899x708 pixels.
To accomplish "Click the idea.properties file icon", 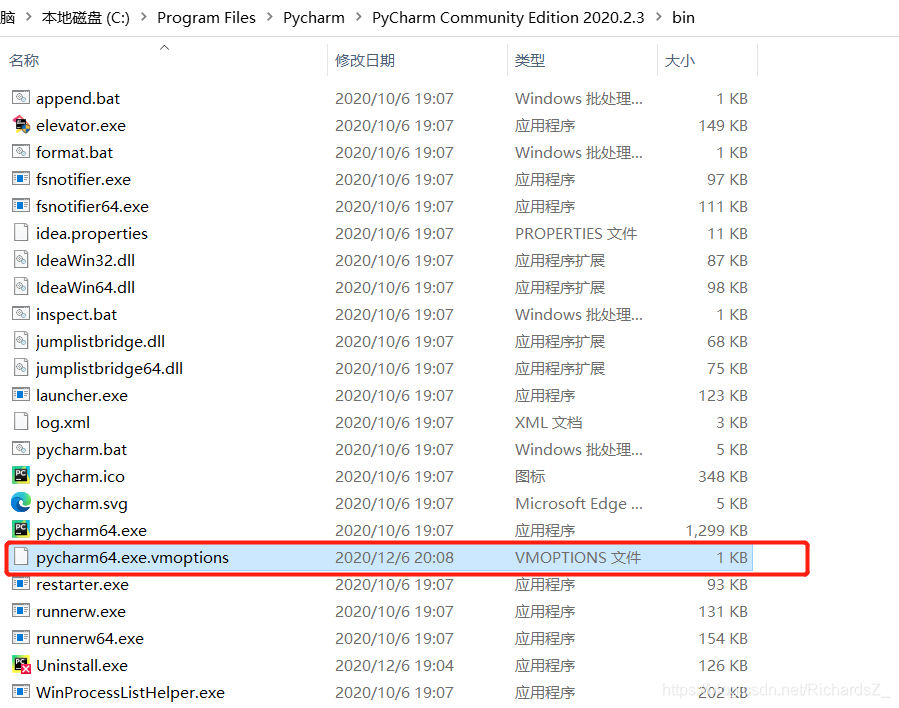I will coord(21,232).
